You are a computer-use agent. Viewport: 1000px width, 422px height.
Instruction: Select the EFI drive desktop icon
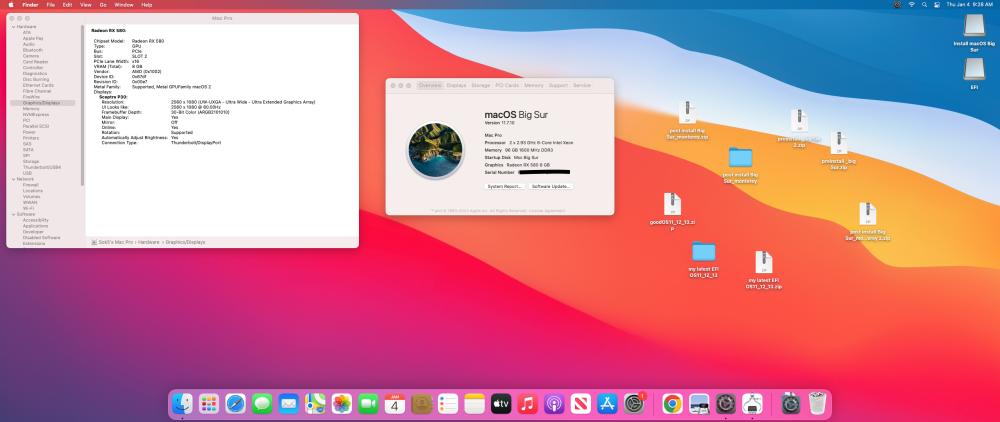974,73
